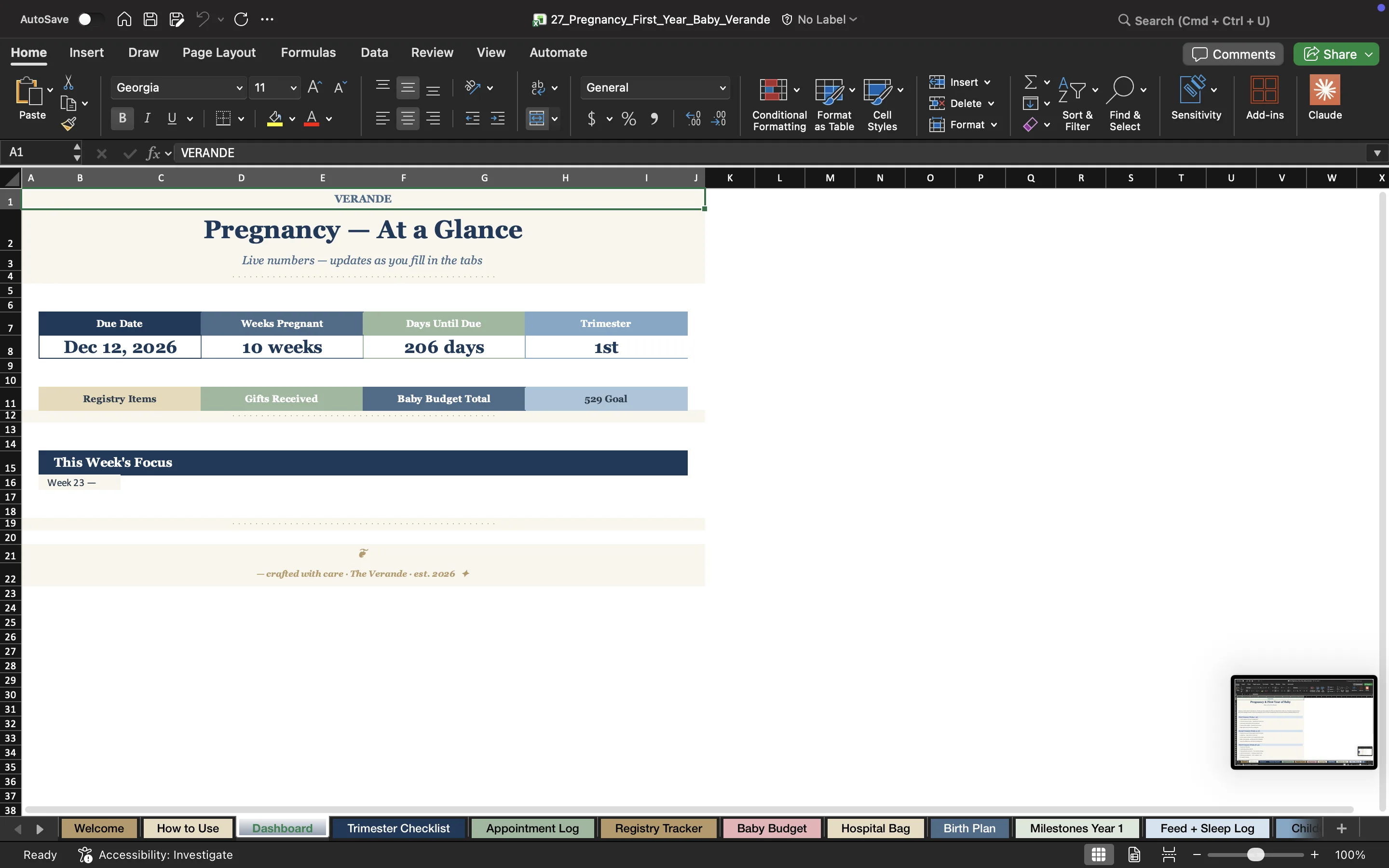Click the AutoSum sigma icon
This screenshot has height=868, width=1389.
tap(1031, 82)
